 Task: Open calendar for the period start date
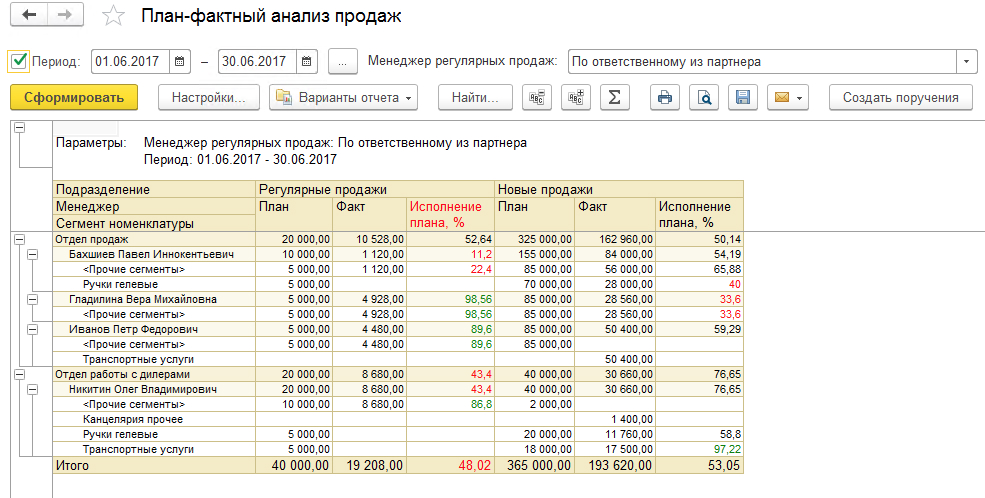180,62
